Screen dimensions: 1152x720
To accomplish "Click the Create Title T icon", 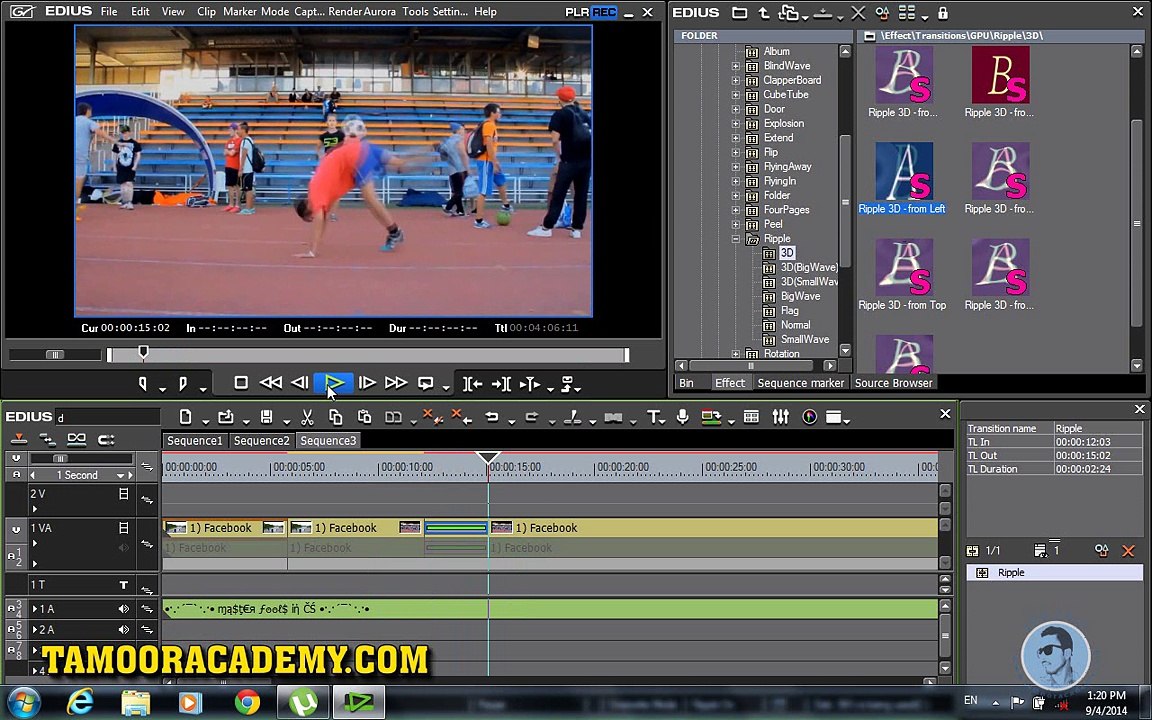I will coord(652,417).
